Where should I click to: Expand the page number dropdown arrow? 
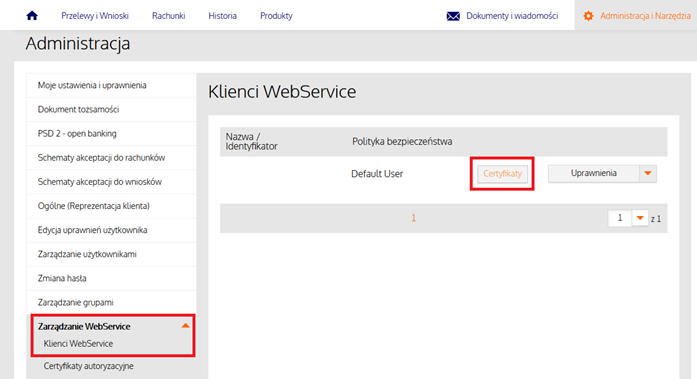(x=640, y=218)
